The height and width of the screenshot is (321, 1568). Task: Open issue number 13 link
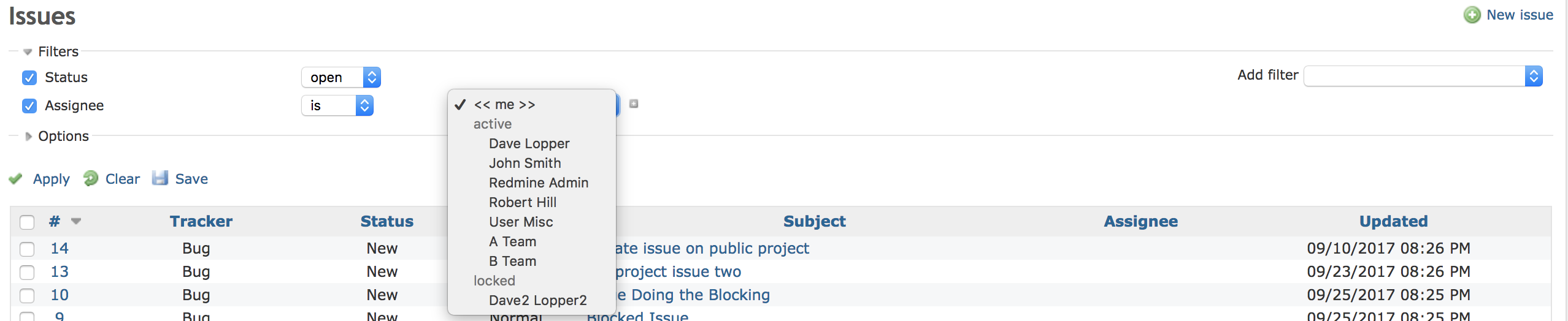[x=60, y=271]
